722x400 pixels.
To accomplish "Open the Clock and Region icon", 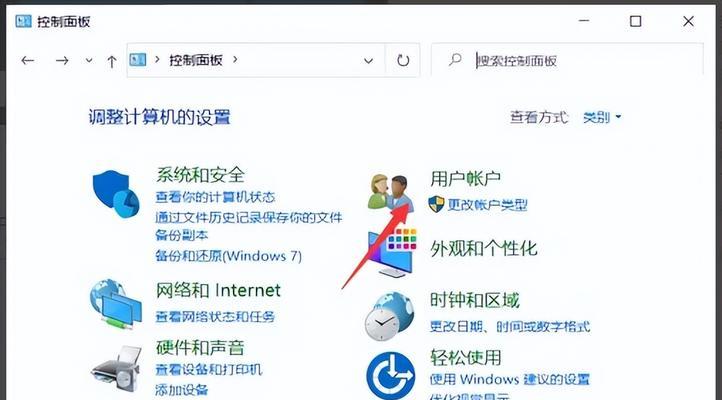I will click(390, 316).
